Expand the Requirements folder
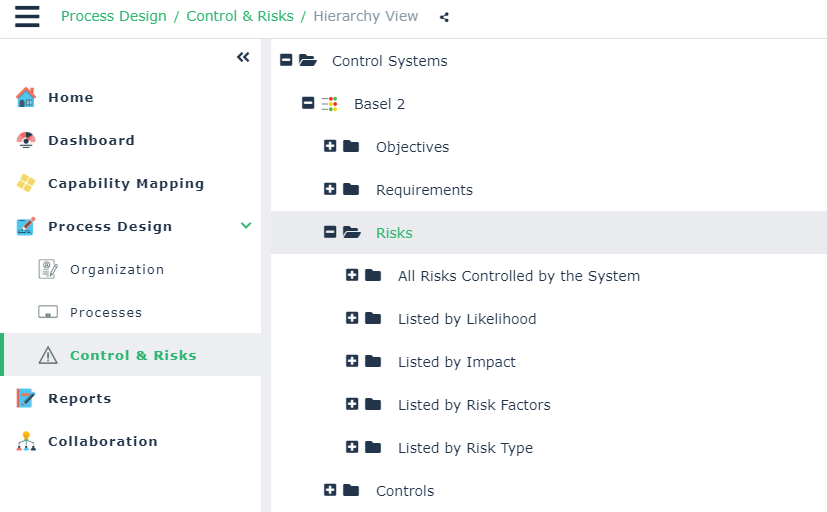This screenshot has width=827, height=512. [x=330, y=190]
